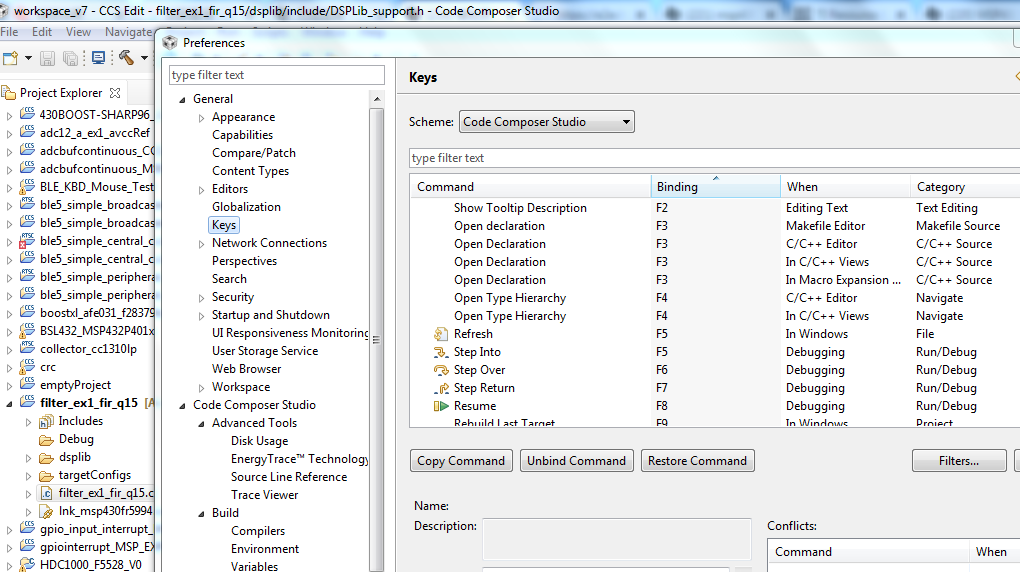Click the Save All toolbar icon
1020x572 pixels.
coord(70,59)
